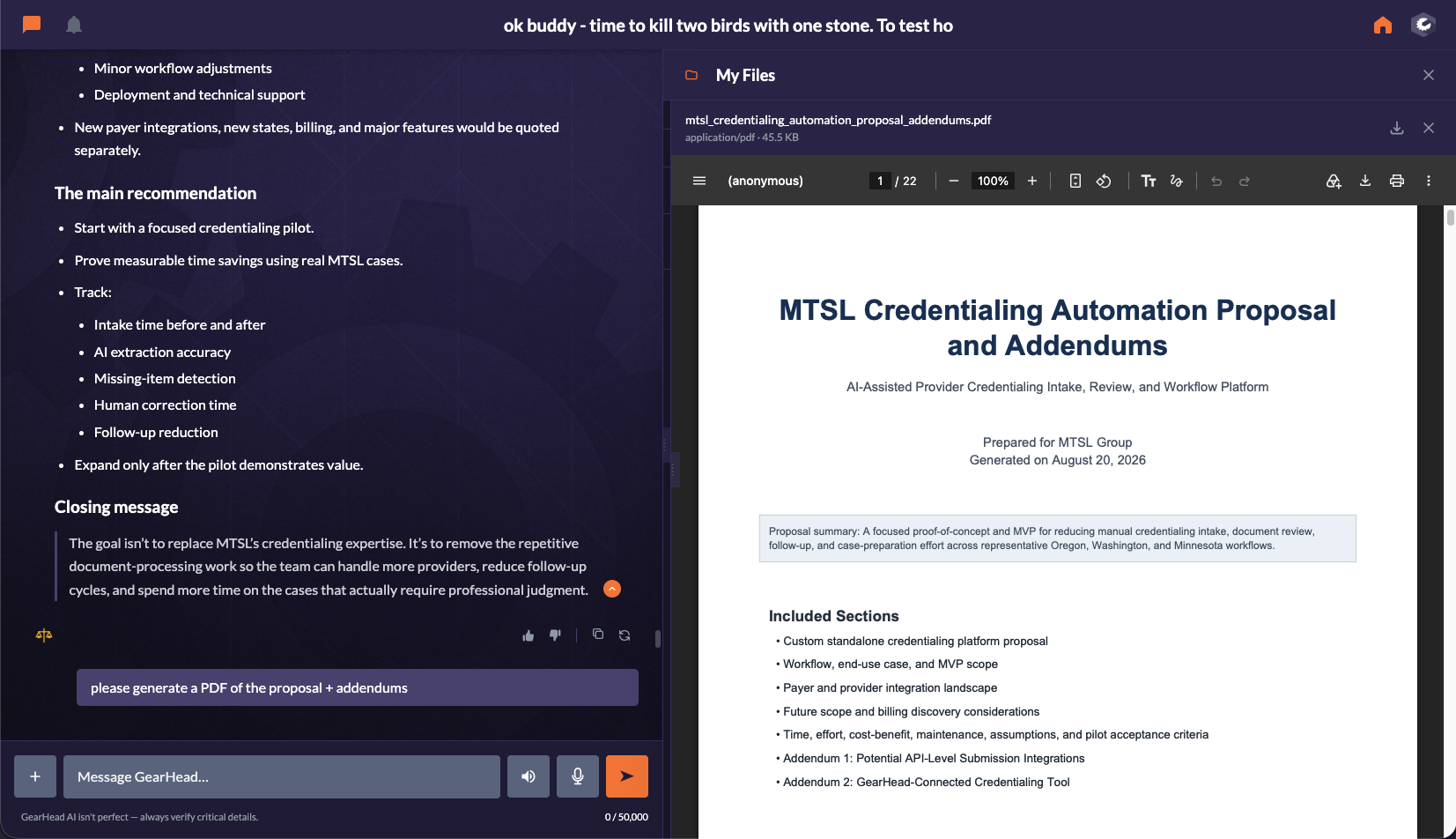This screenshot has height=839, width=1456.
Task: Click the plus attach button
Action: coord(35,776)
